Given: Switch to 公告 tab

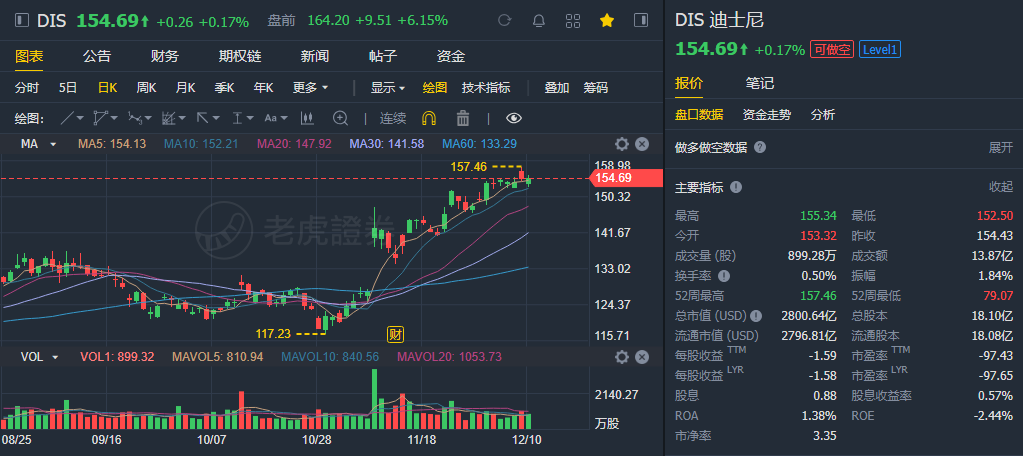Looking at the screenshot, I should pos(97,56).
